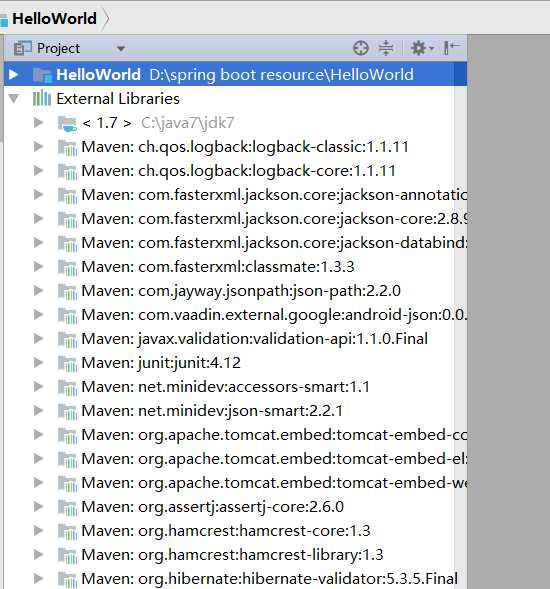Expand the HelloWorld project root node
Viewport: 550px width, 589px height.
click(14, 74)
